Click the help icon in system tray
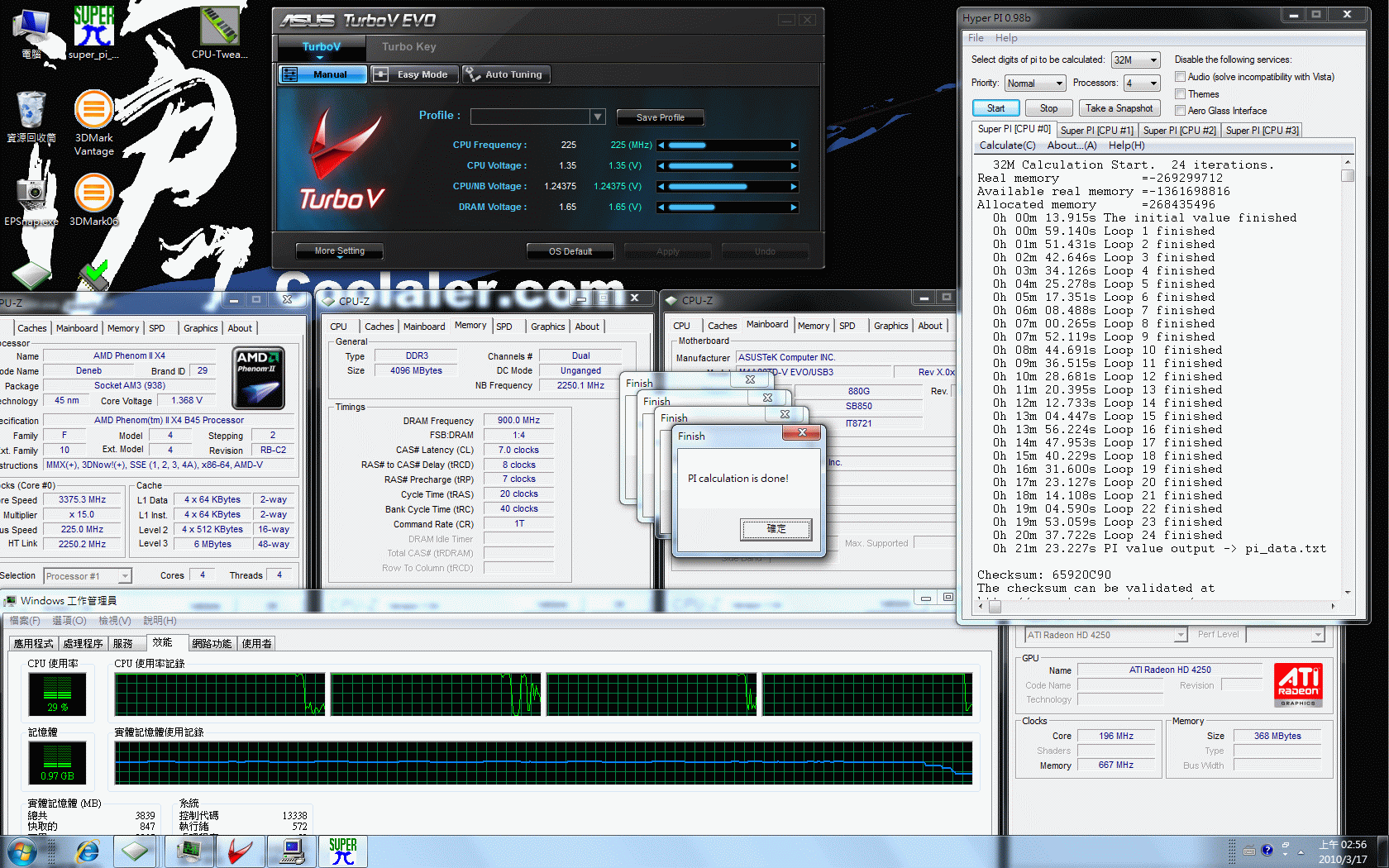The width and height of the screenshot is (1389, 868). (x=1267, y=850)
